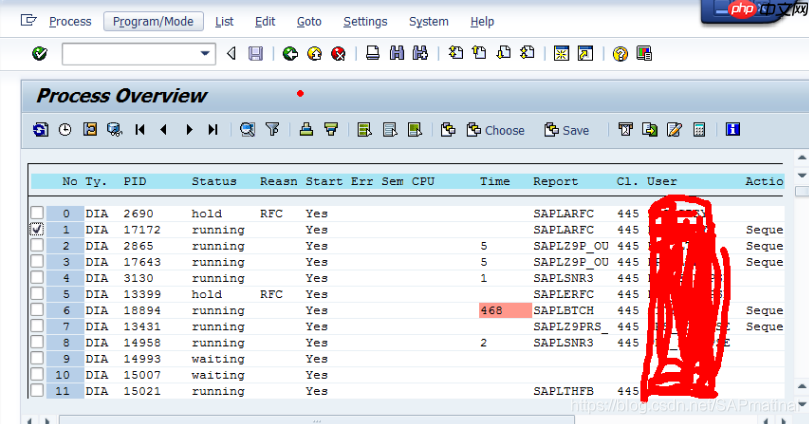809x424 pixels.
Task: Tick the checkbox for PID 3130
Action: (x=37, y=277)
